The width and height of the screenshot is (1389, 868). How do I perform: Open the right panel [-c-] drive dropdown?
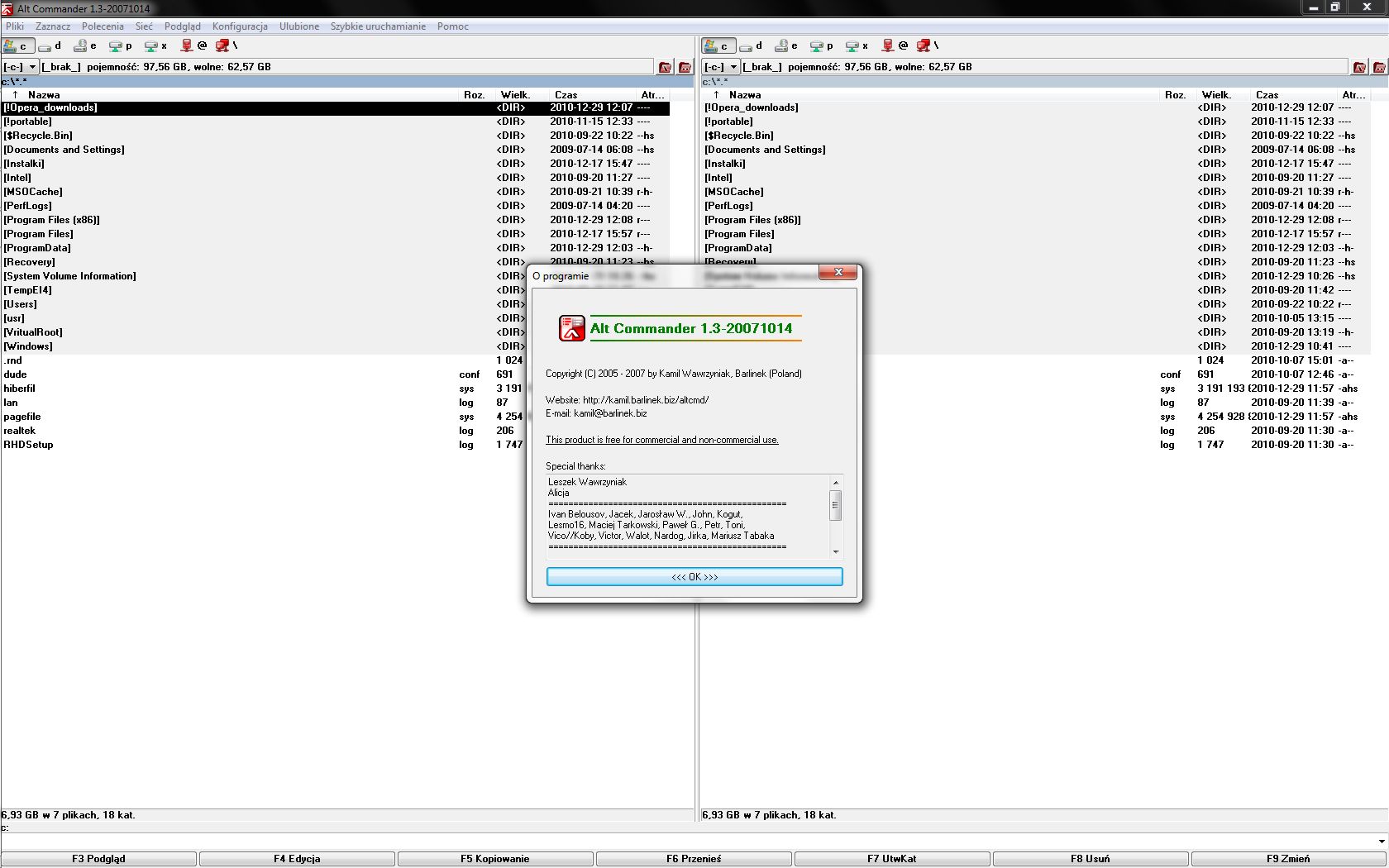[733, 67]
